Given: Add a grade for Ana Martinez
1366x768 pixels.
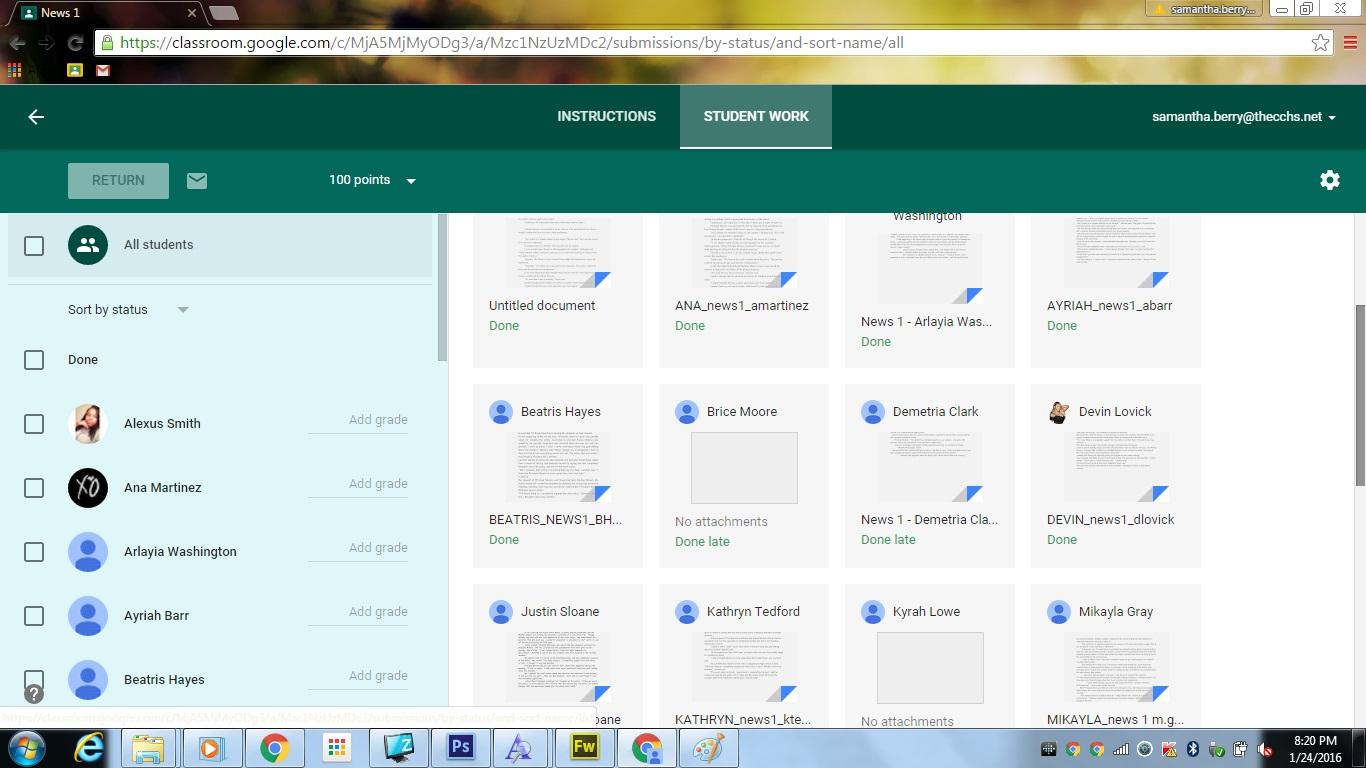Looking at the screenshot, I should pyautogui.click(x=358, y=484).
